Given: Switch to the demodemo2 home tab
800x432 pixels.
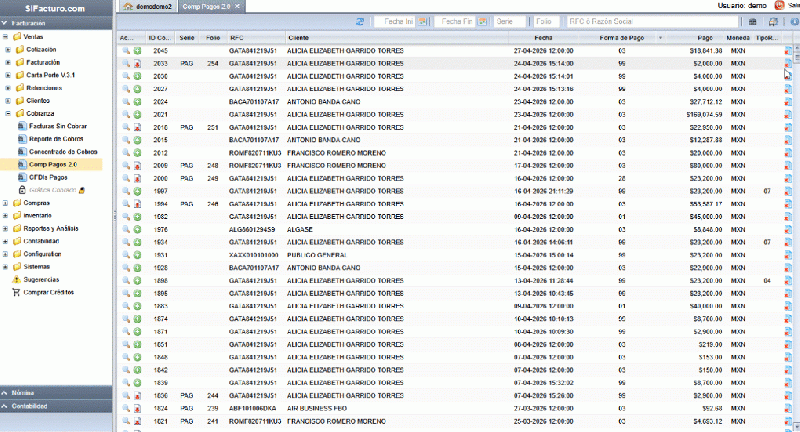Looking at the screenshot, I should (149, 6).
